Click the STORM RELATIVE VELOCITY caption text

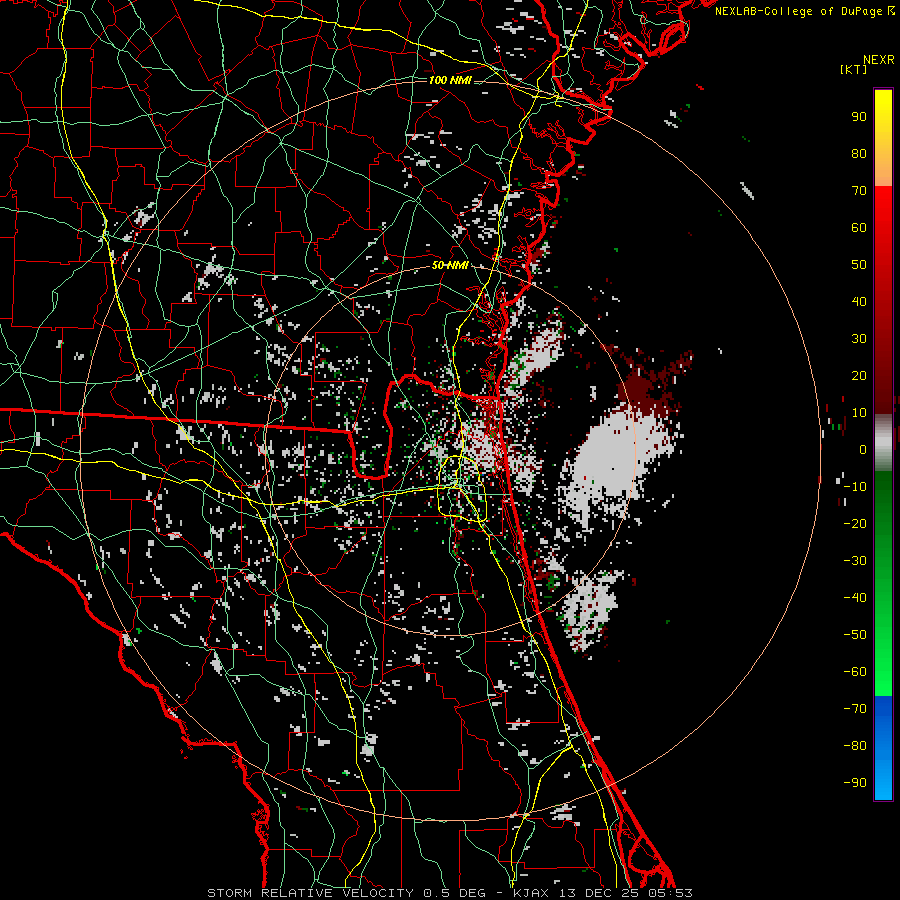(310, 893)
